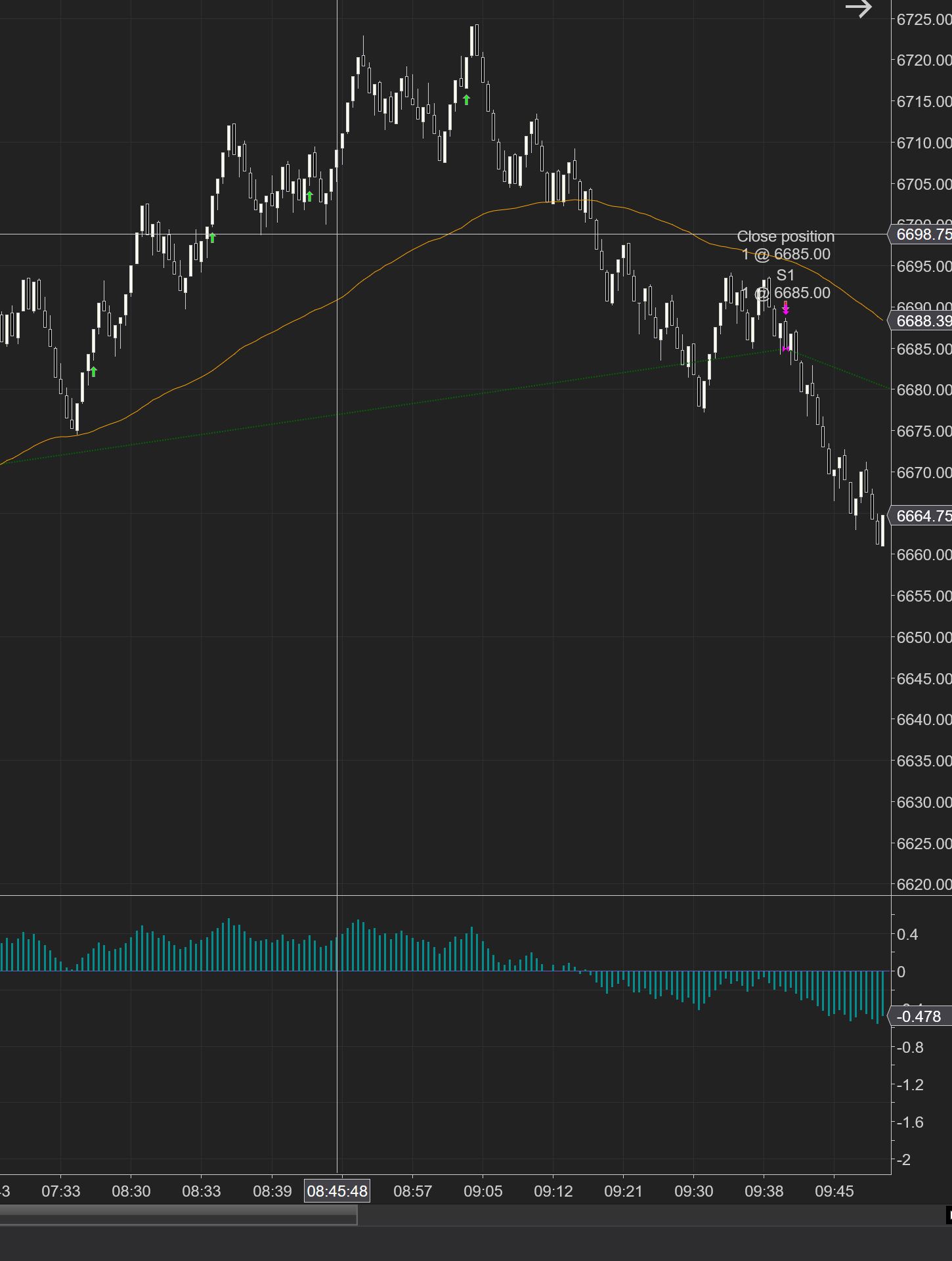Click the horizontal scrollbar thumb below the time axis
Viewport: 952px width, 1261px height.
click(179, 1215)
